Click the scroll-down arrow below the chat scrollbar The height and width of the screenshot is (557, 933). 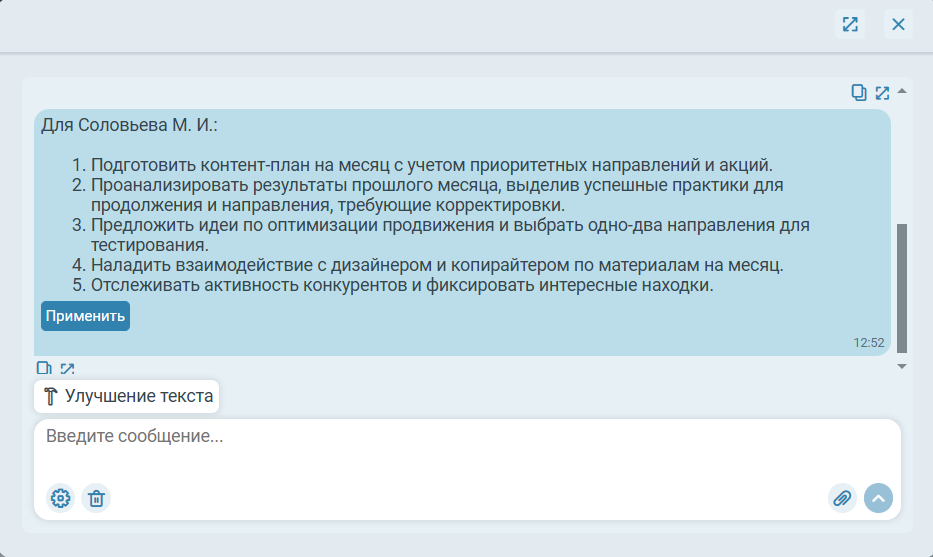pyautogui.click(x=902, y=367)
